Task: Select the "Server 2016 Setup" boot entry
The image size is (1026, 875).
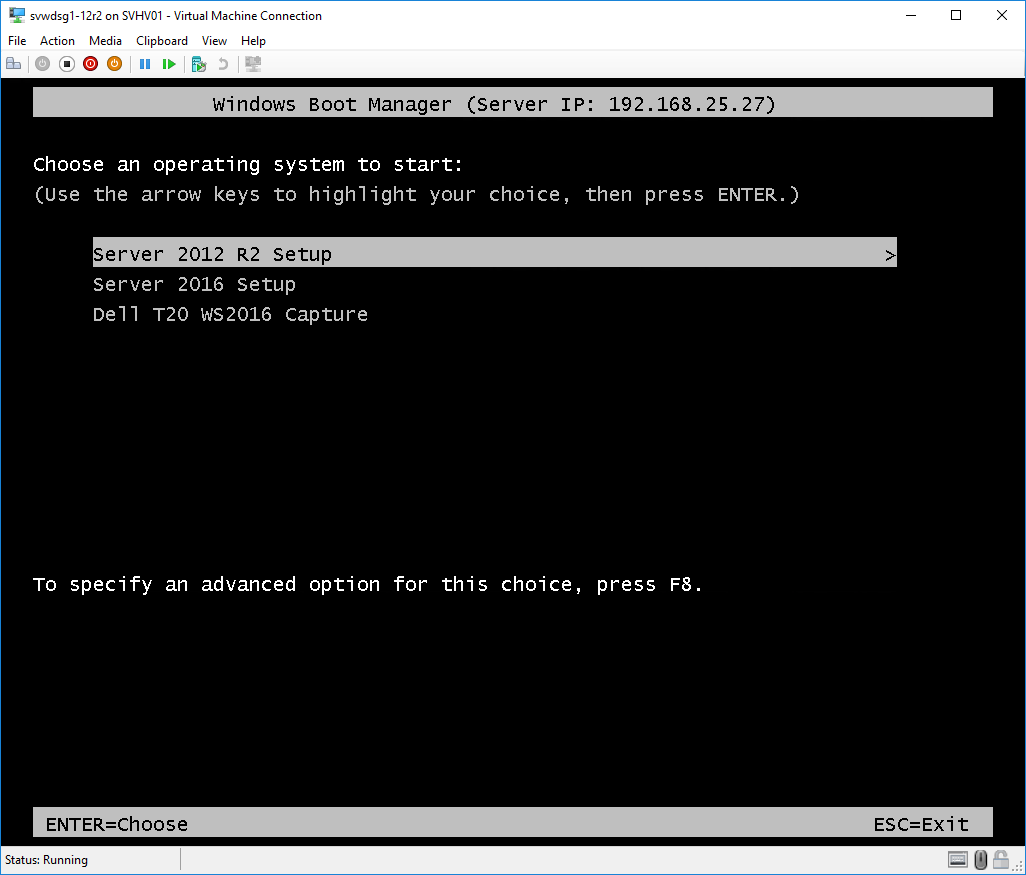Action: coord(194,285)
